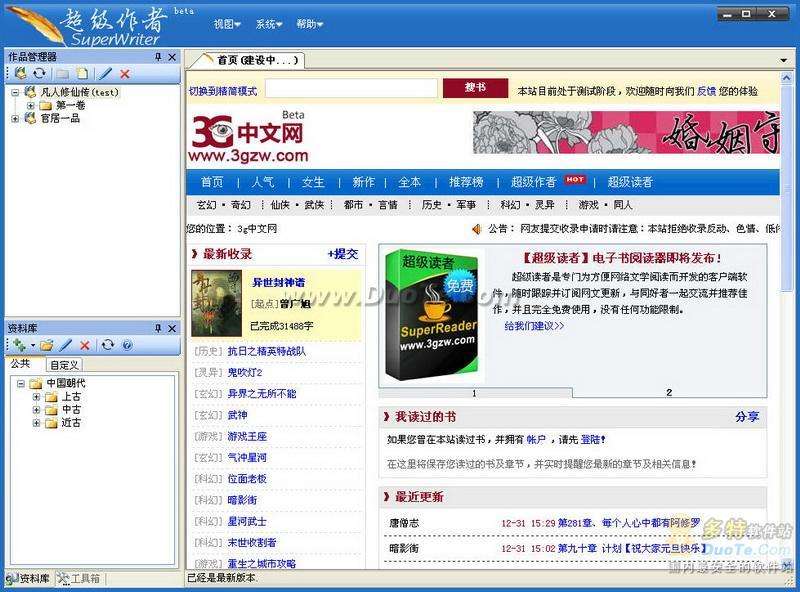Click the blue pencil edit icon in 资料库
The height and width of the screenshot is (592, 800).
click(66, 345)
